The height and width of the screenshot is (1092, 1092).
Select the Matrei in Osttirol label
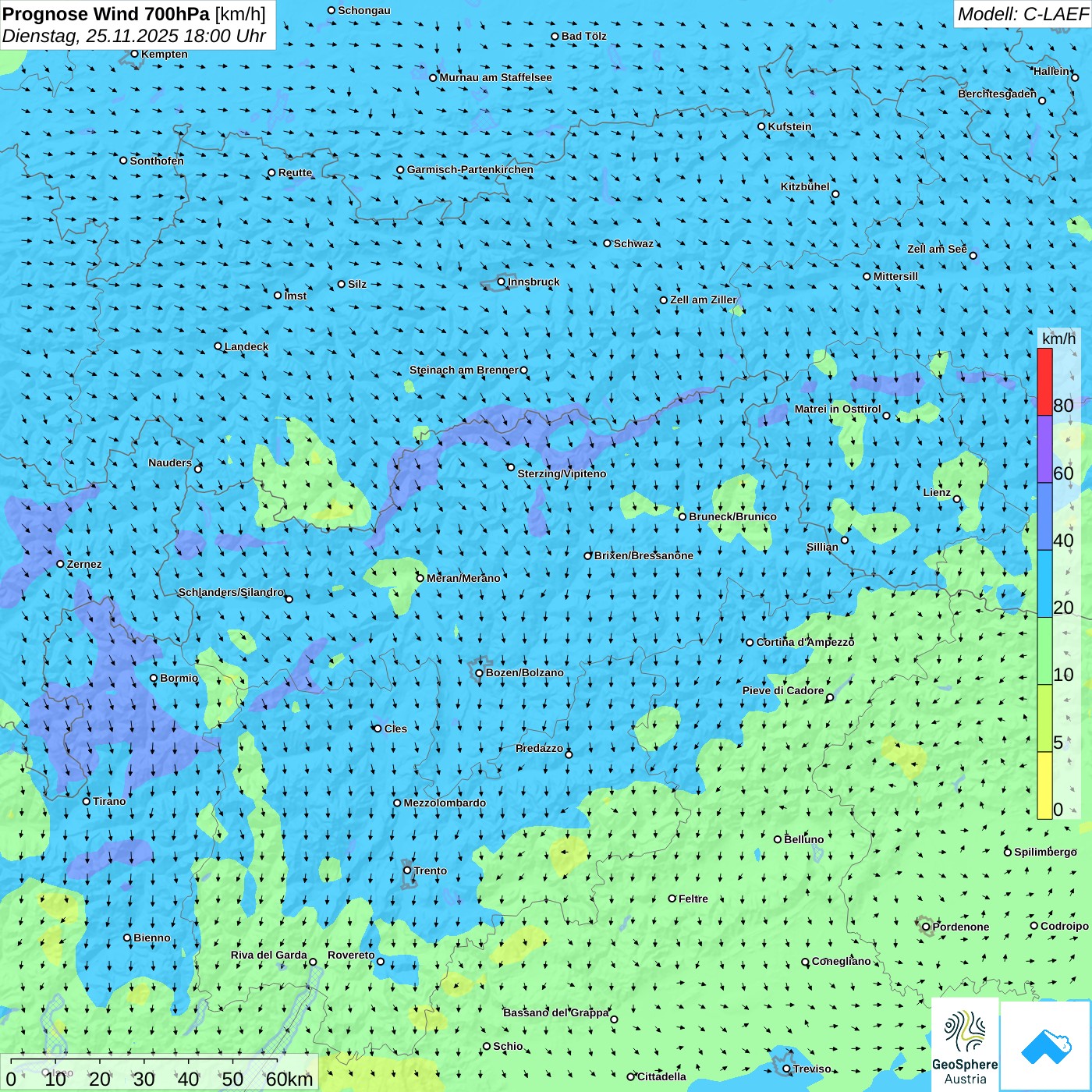(x=838, y=409)
